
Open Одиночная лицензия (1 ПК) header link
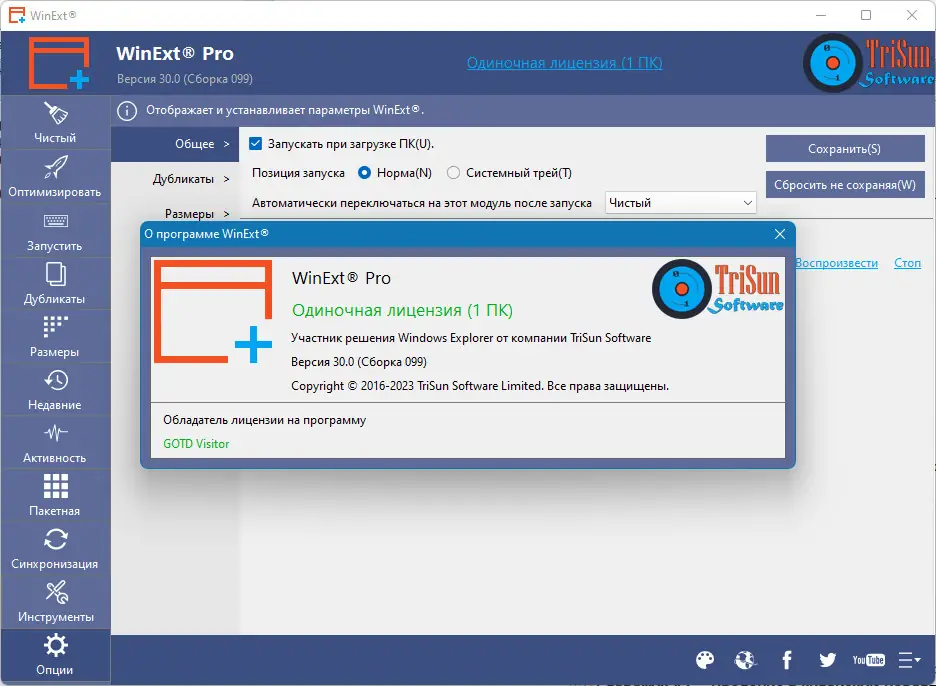click(565, 63)
